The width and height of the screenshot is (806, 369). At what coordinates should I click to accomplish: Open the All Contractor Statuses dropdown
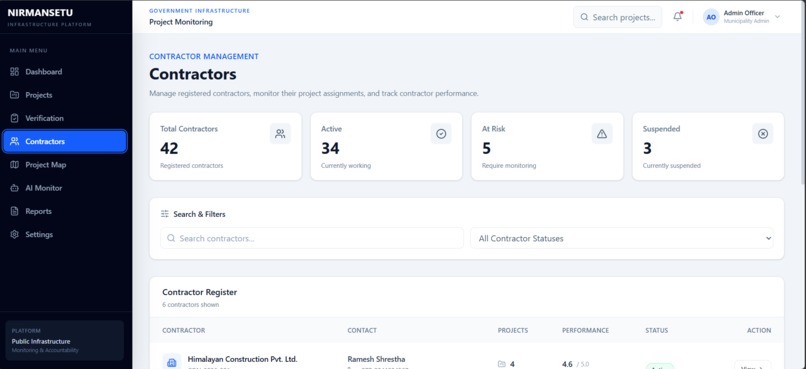click(x=622, y=238)
